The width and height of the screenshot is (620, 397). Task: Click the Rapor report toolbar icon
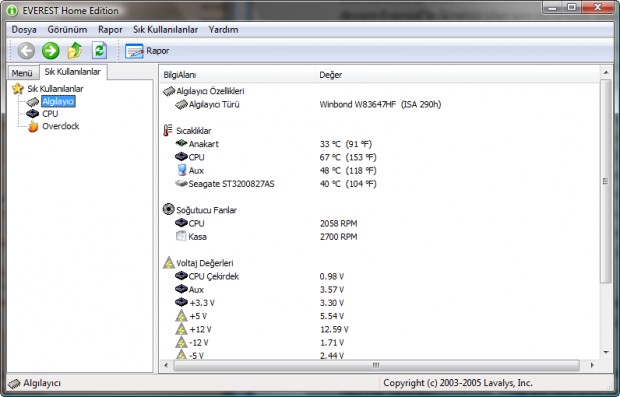(x=134, y=51)
